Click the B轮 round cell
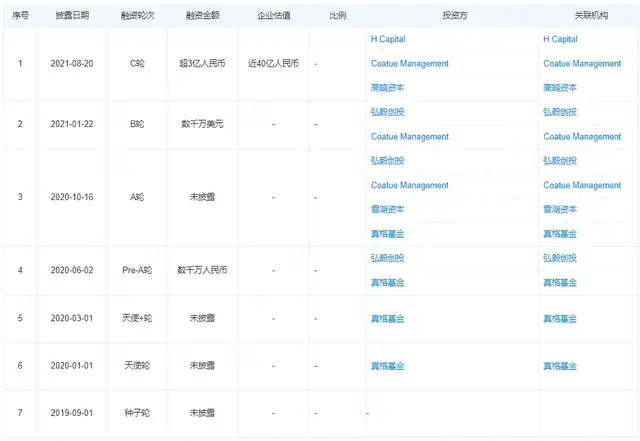640x441 pixels. pyautogui.click(x=137, y=124)
